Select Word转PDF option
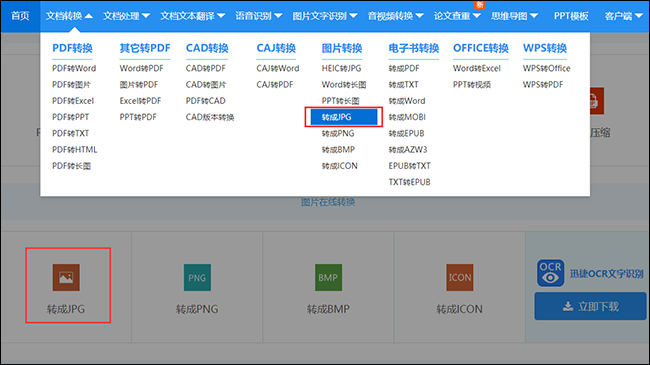This screenshot has width=650, height=365. pyautogui.click(x=141, y=68)
